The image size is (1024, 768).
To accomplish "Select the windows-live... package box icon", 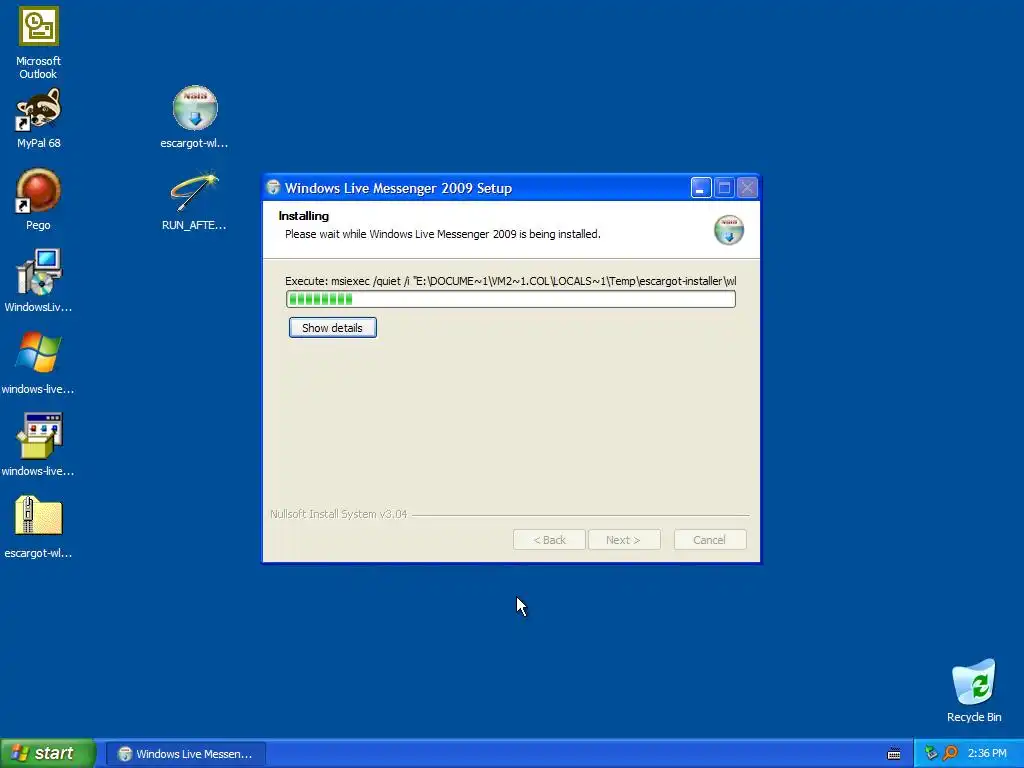I will coord(39,445).
